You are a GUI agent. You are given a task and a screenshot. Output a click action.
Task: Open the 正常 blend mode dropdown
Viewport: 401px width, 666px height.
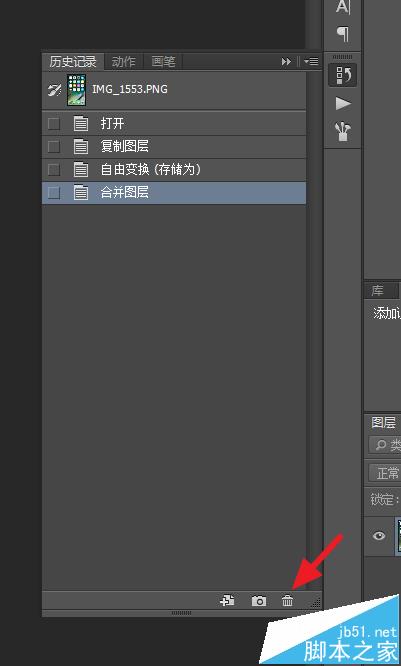[385, 473]
